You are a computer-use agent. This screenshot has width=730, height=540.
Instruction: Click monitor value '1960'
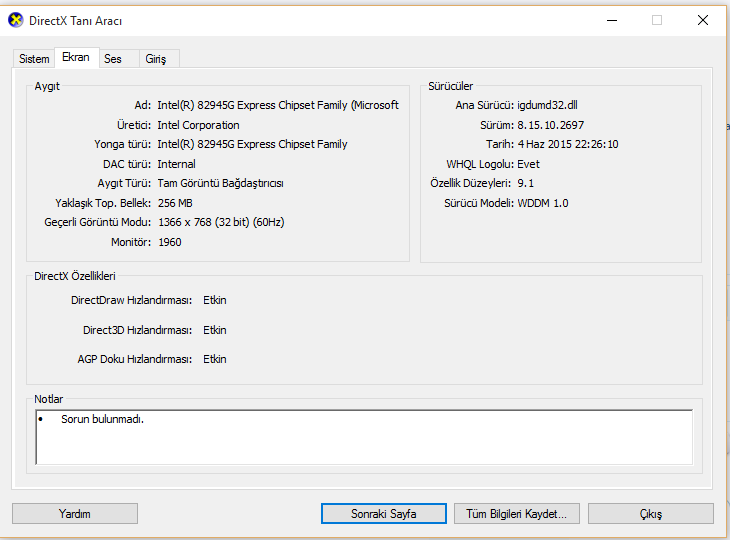[x=169, y=242]
